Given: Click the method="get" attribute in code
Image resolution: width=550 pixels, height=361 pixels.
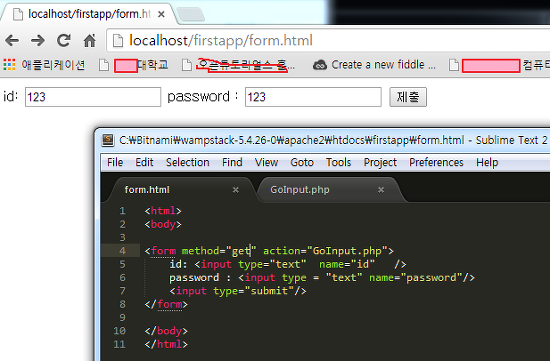Looking at the screenshot, I should (x=219, y=251).
